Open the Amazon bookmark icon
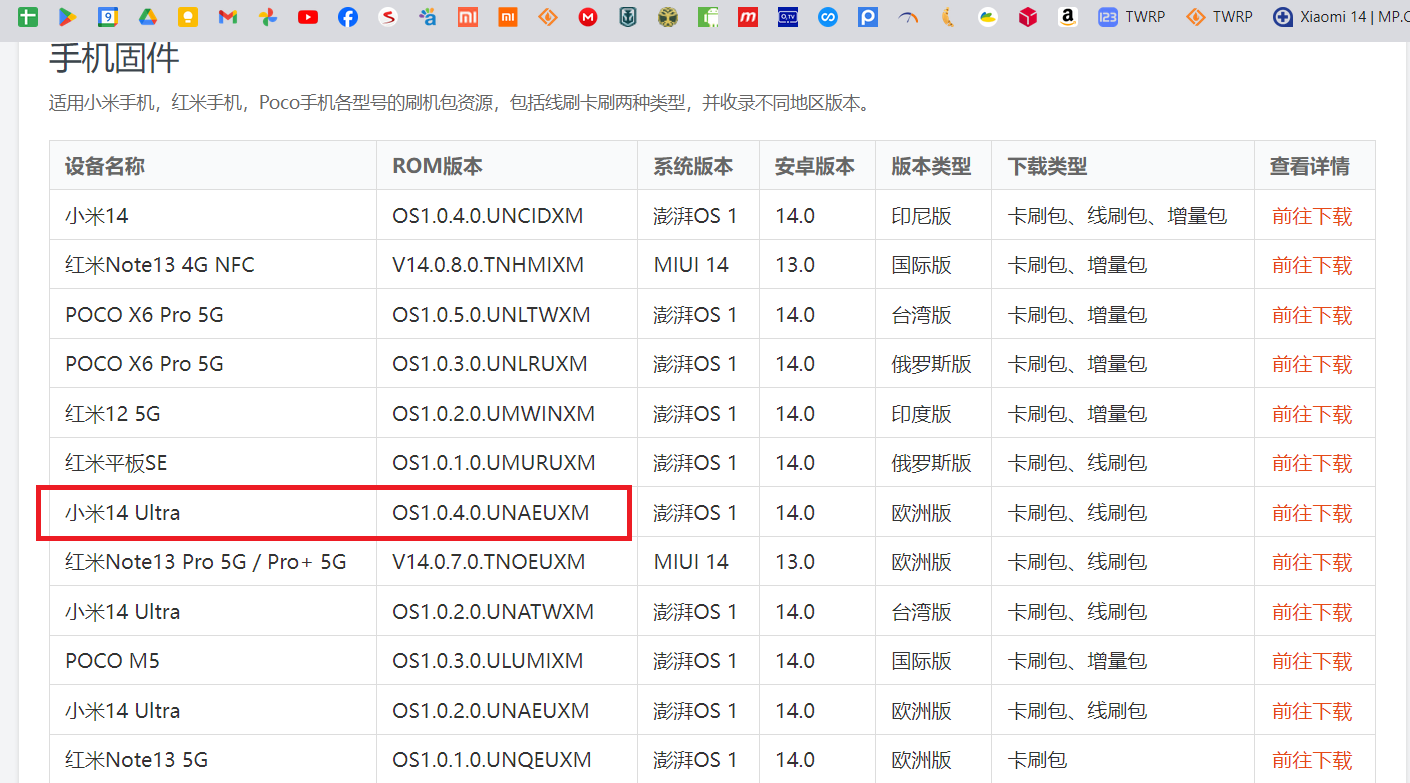Viewport: 1410px width, 783px height. [1068, 17]
